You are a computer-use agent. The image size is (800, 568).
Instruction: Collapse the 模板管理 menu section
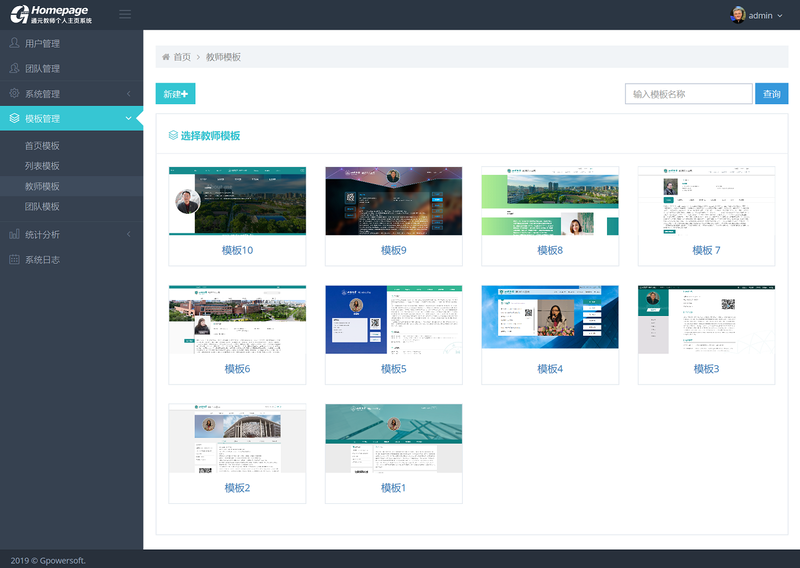pos(128,119)
